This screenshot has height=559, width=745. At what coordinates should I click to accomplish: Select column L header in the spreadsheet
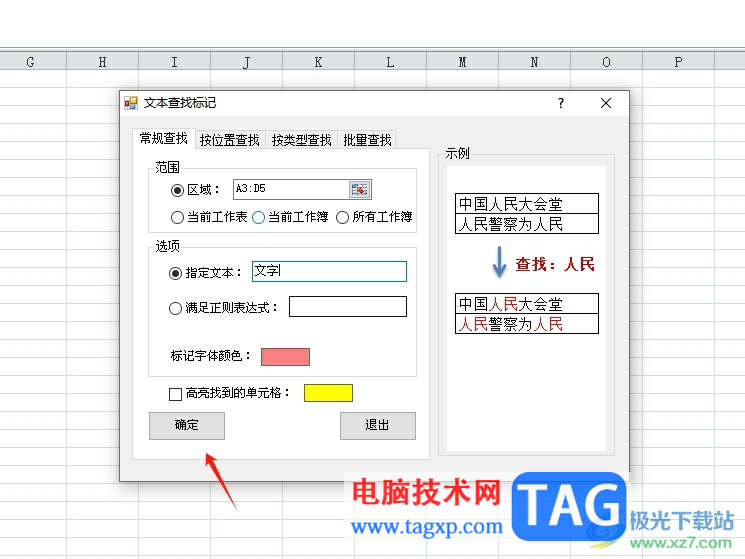click(x=391, y=62)
